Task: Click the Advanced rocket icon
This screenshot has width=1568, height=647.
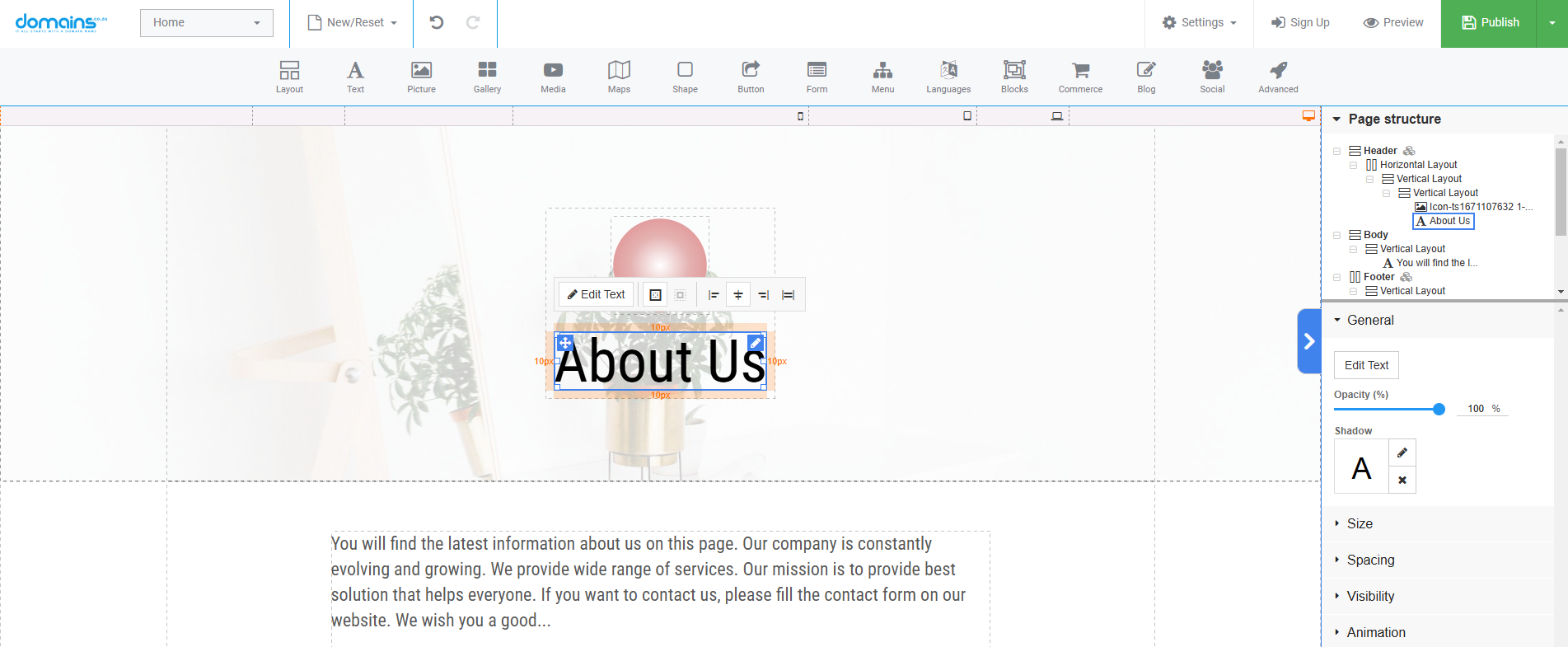Action: (1278, 71)
